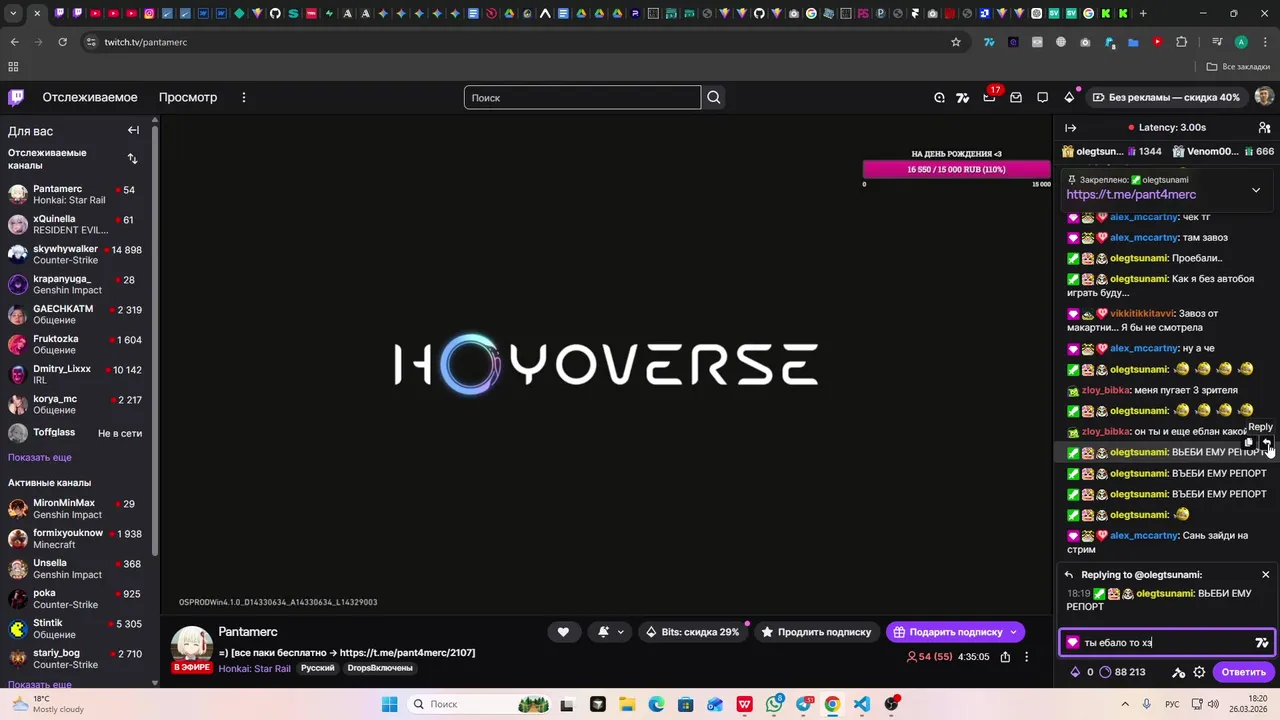1280x720 pixels.
Task: Click the left sidebar scrollbar
Action: tap(155, 340)
